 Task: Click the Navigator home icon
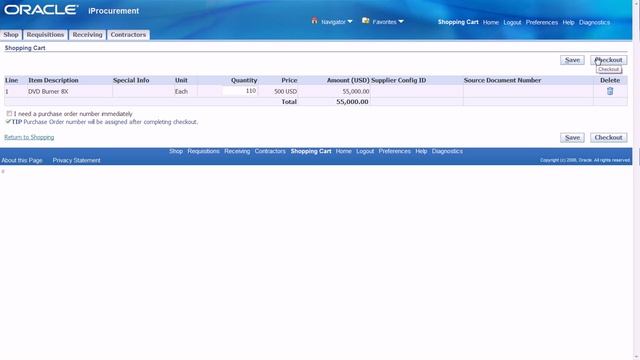pos(314,21)
